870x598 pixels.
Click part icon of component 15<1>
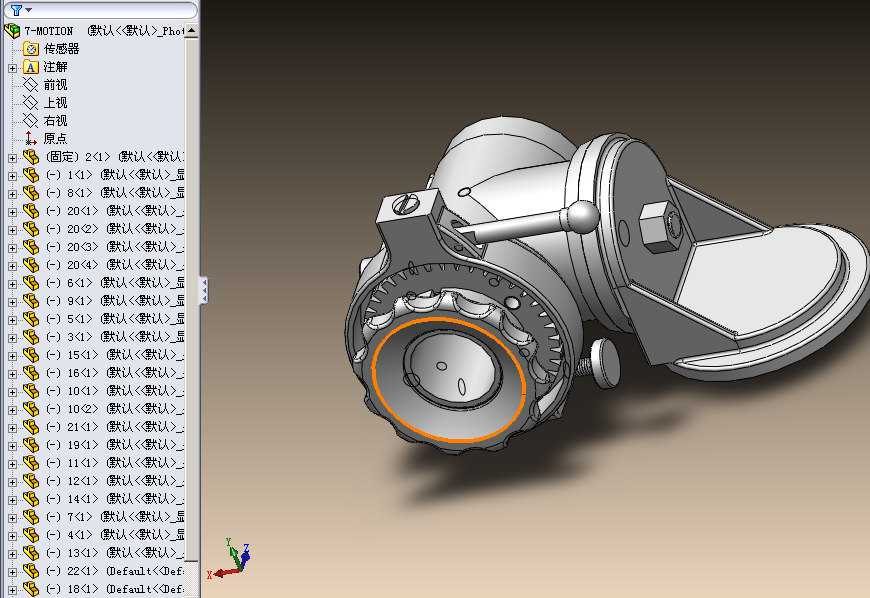coord(31,354)
